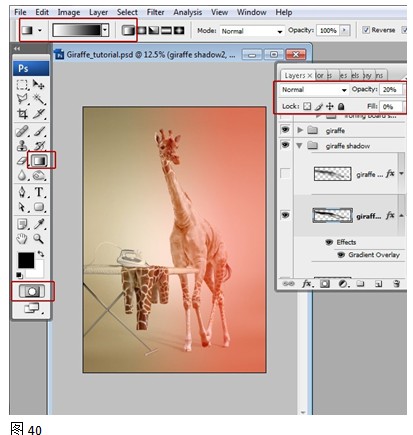The width and height of the screenshot is (413, 435).
Task: Hide the giraffe shadow group
Action: tap(285, 145)
